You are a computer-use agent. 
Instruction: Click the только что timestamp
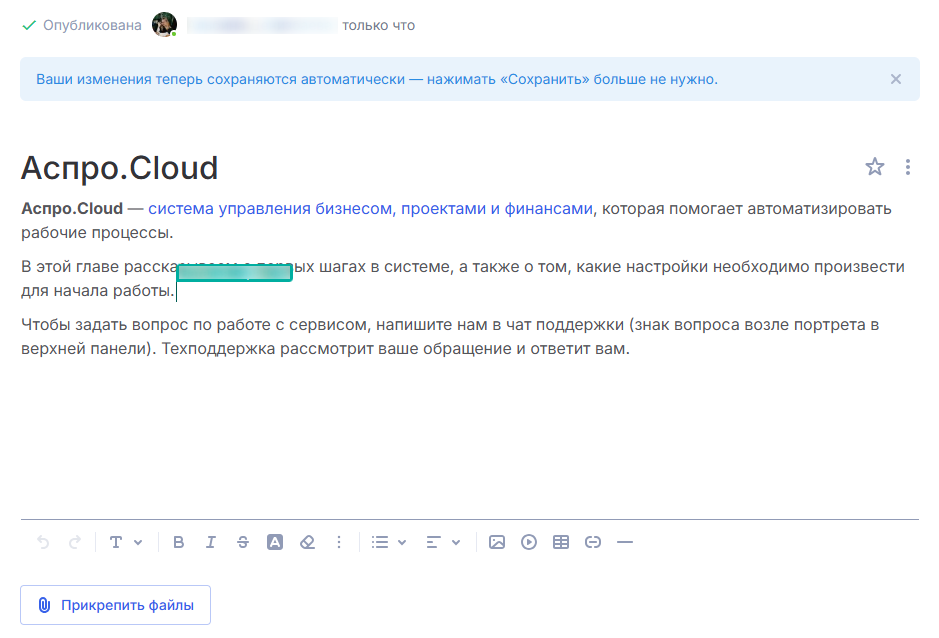(378, 25)
